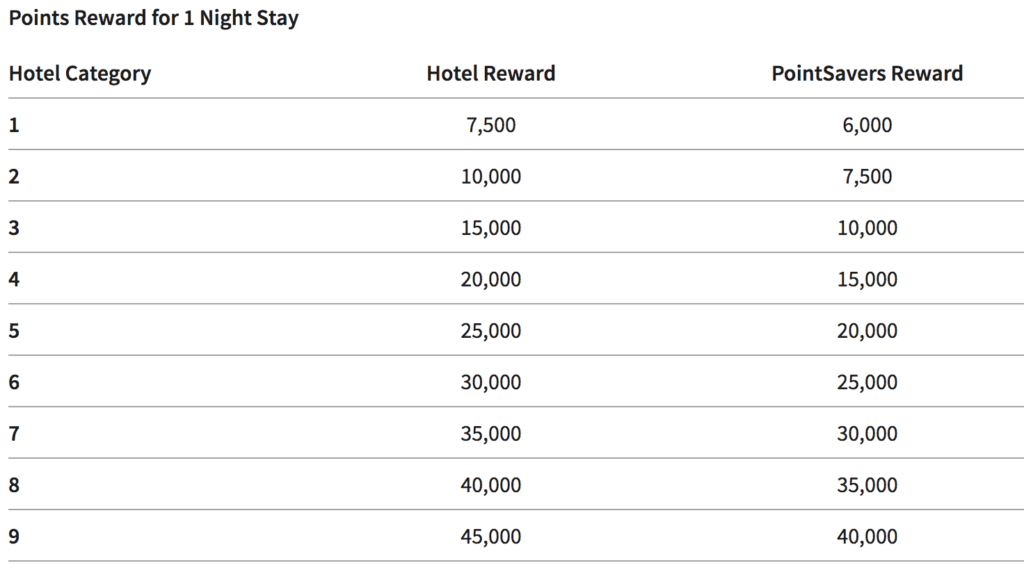Screen dimensions: 1024x570
Task: Select the Hotel Reward value for category 4
Action: pos(491,280)
